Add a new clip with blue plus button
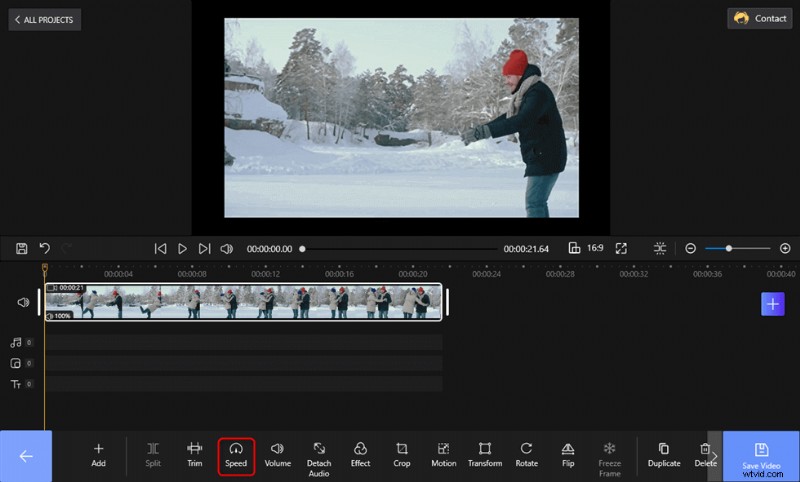 [772, 304]
